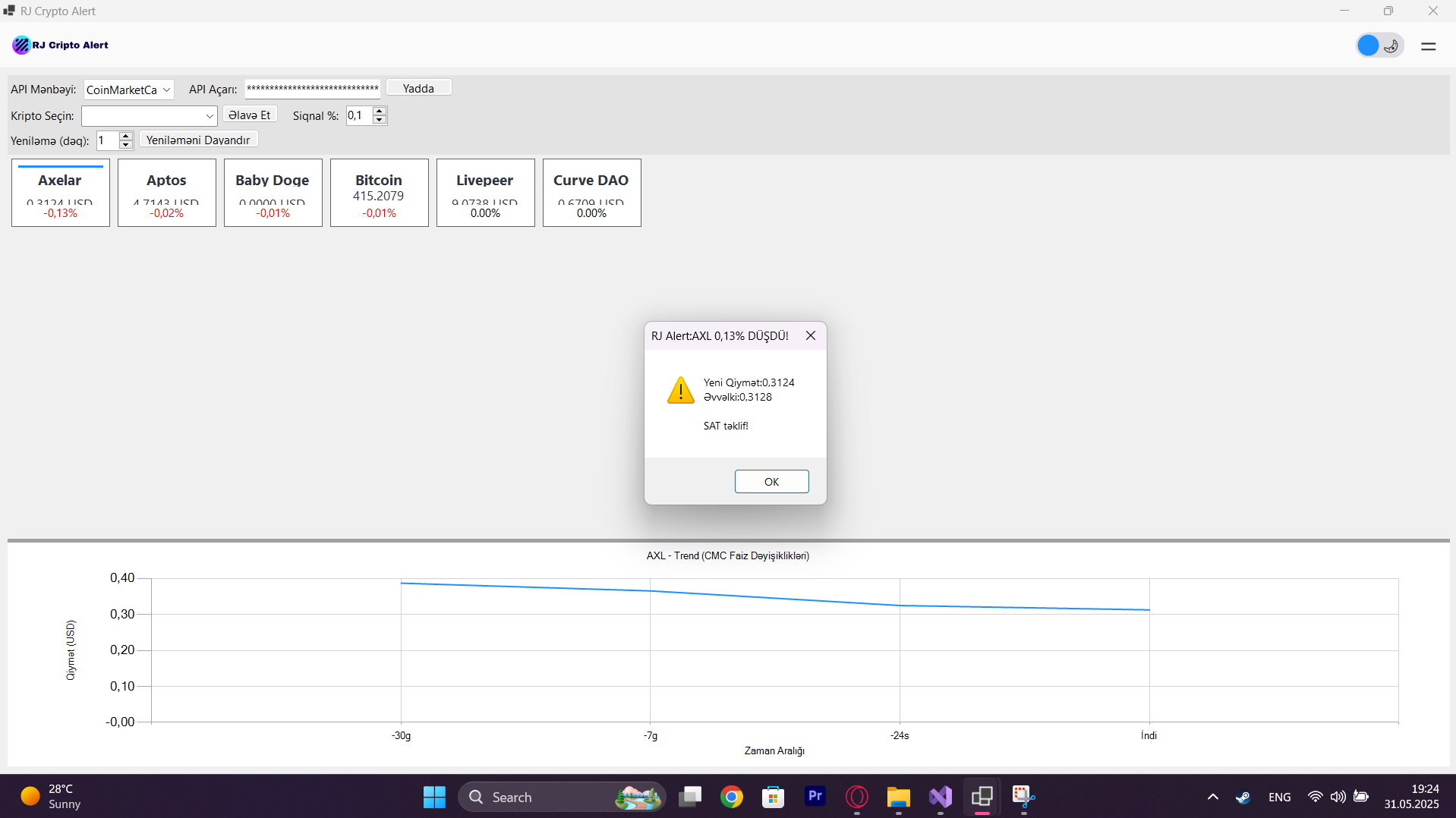Select the Bitcoin price card
The width and height of the screenshot is (1456, 818).
pos(379,193)
